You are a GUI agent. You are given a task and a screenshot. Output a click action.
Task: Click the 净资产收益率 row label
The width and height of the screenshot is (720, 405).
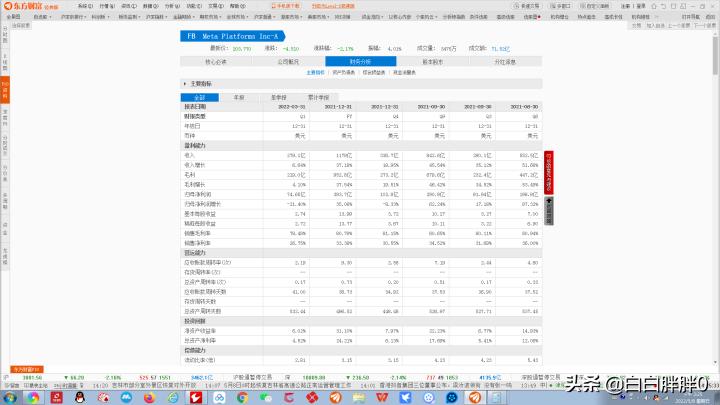[x=200, y=331]
